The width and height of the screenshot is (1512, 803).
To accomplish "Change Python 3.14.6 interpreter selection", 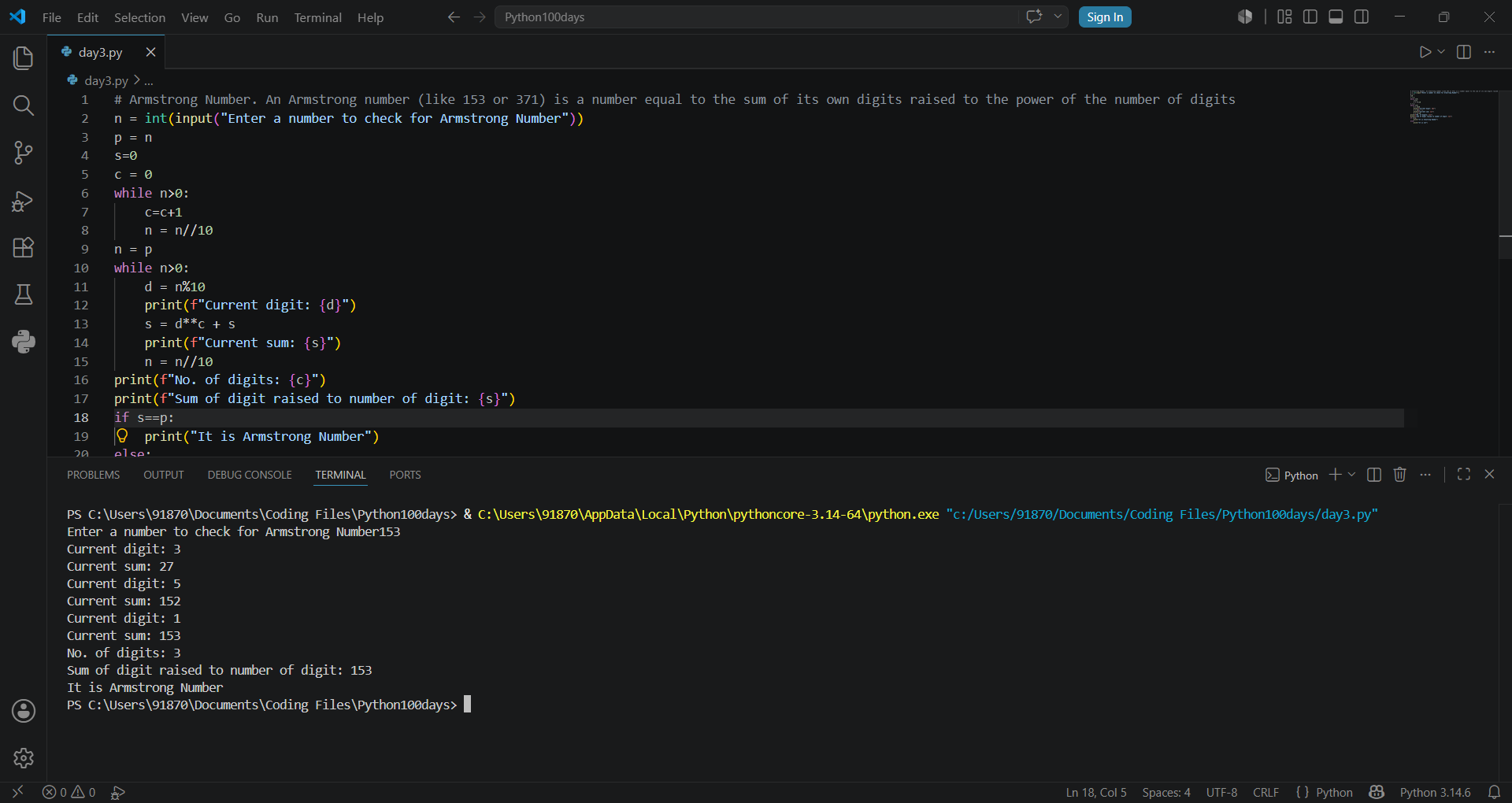I will point(1435,792).
